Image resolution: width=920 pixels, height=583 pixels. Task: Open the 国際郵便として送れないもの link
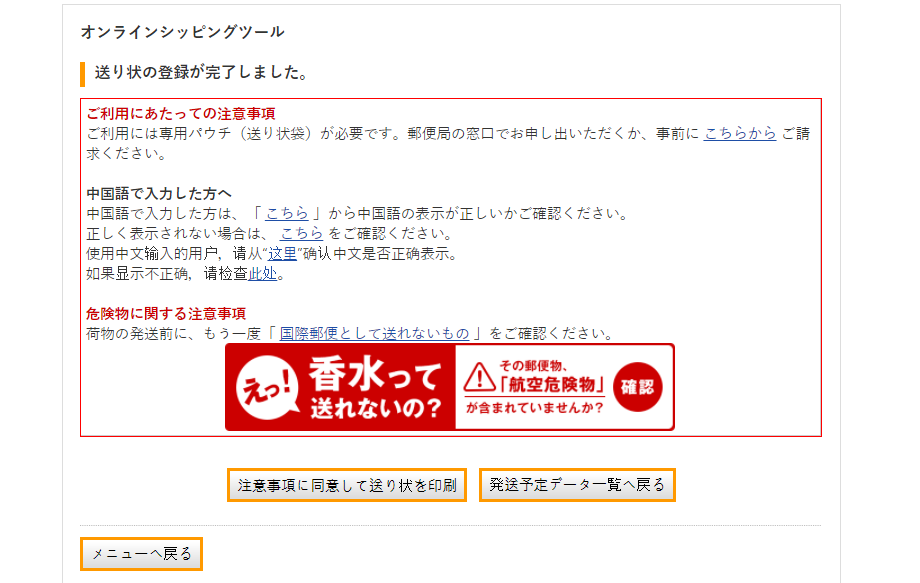pos(374,334)
